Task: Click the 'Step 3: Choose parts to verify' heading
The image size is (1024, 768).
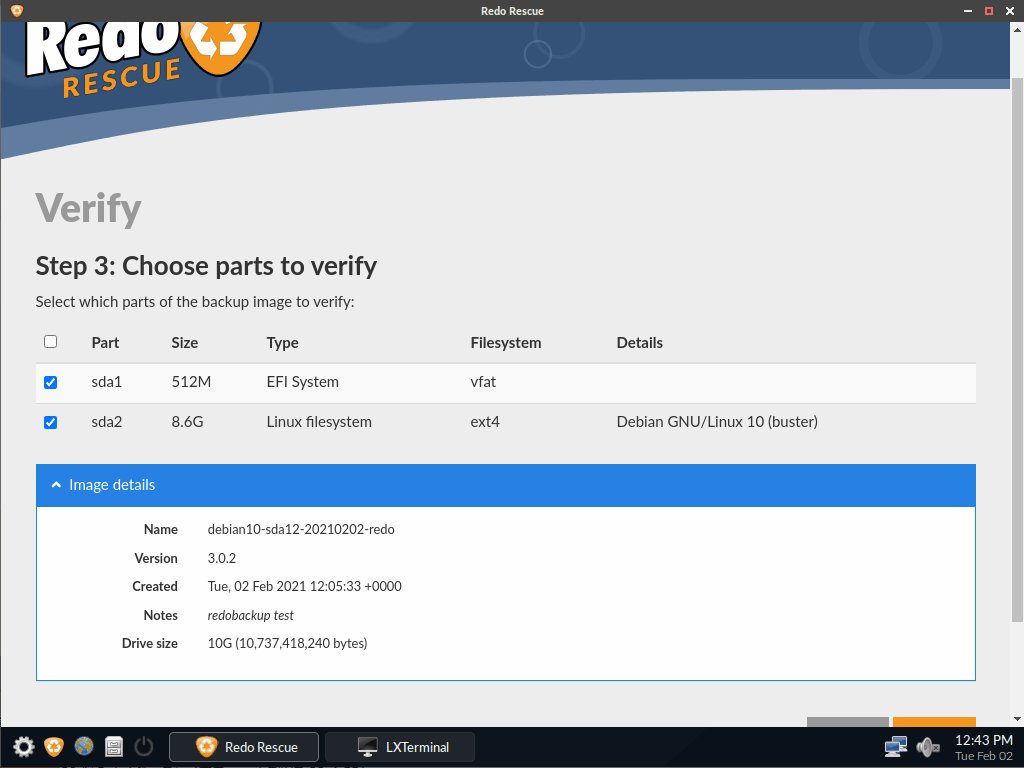Action: tap(206, 266)
